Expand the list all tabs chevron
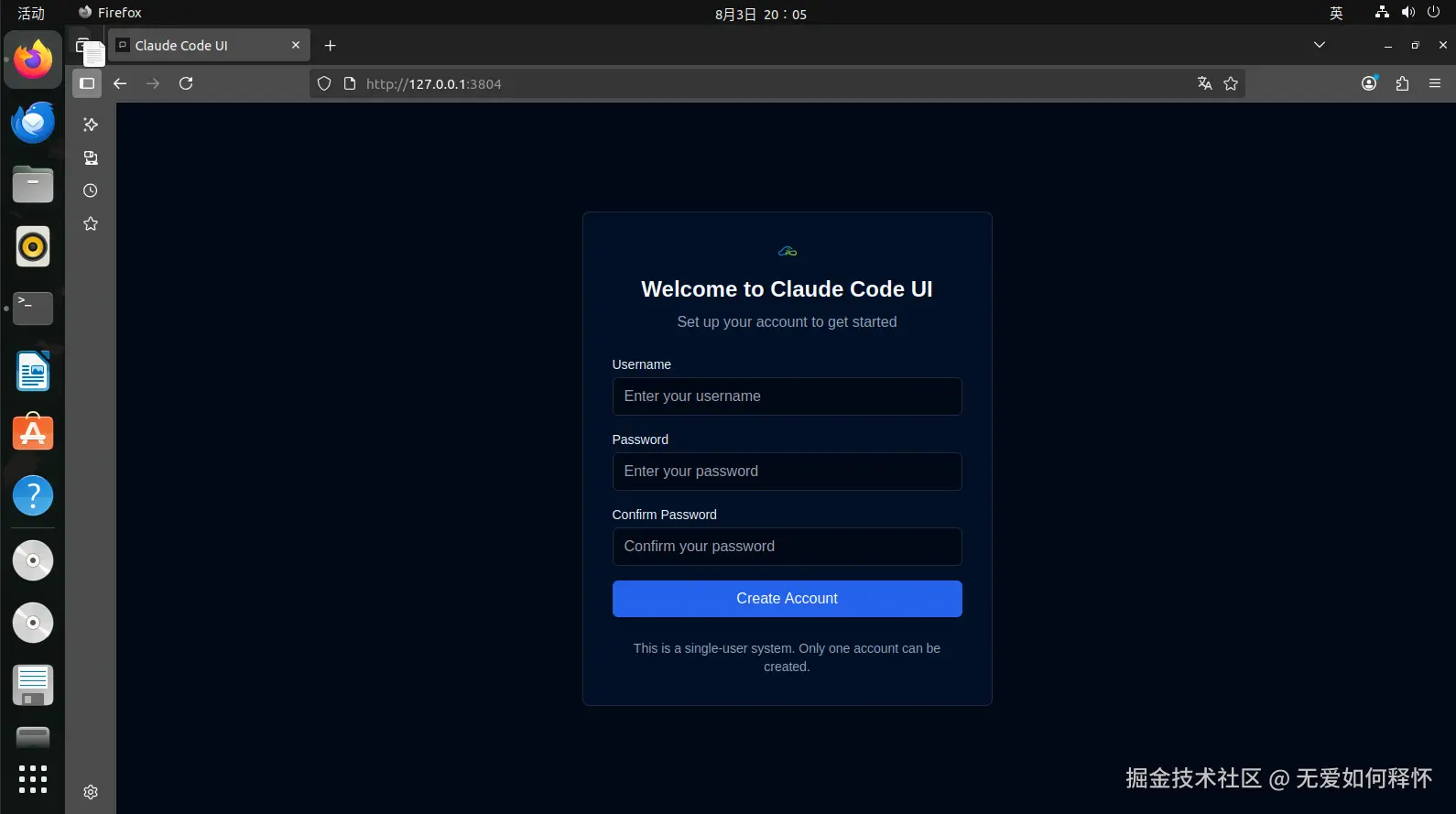1456x814 pixels. click(1320, 45)
